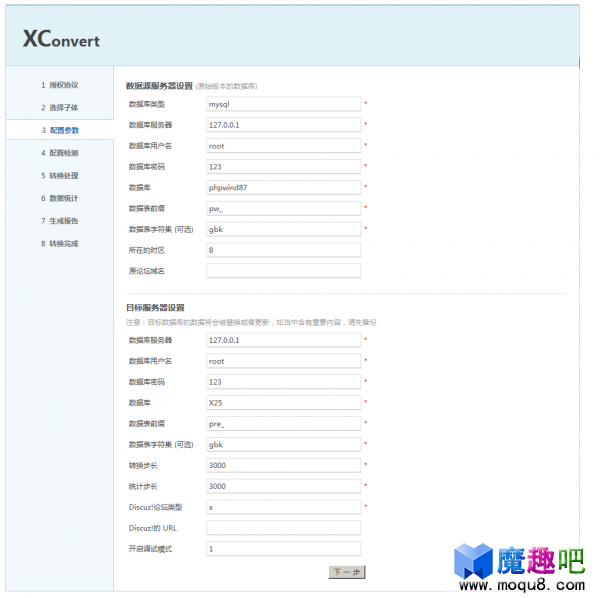The height and width of the screenshot is (598, 600).
Task: Select step 6 数据统计
Action: (x=60, y=198)
